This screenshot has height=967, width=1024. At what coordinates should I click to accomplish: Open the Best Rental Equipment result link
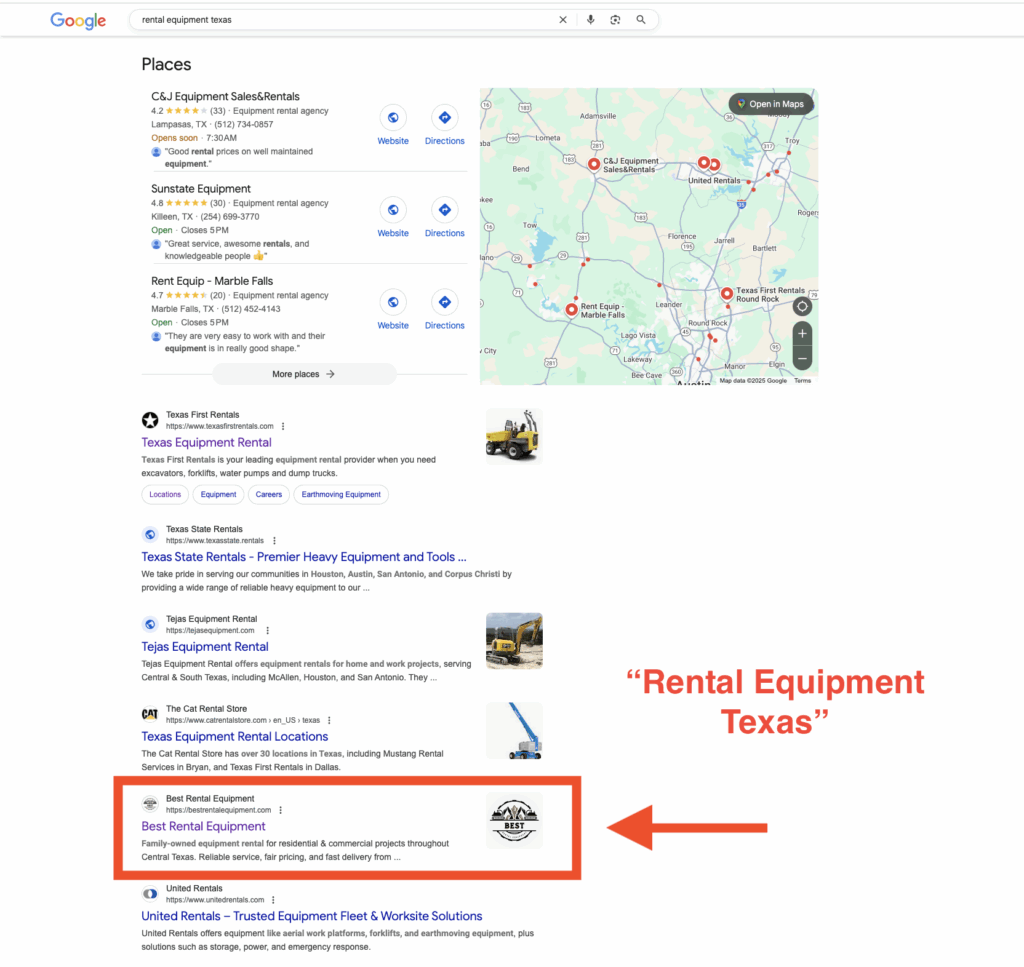click(x=204, y=826)
